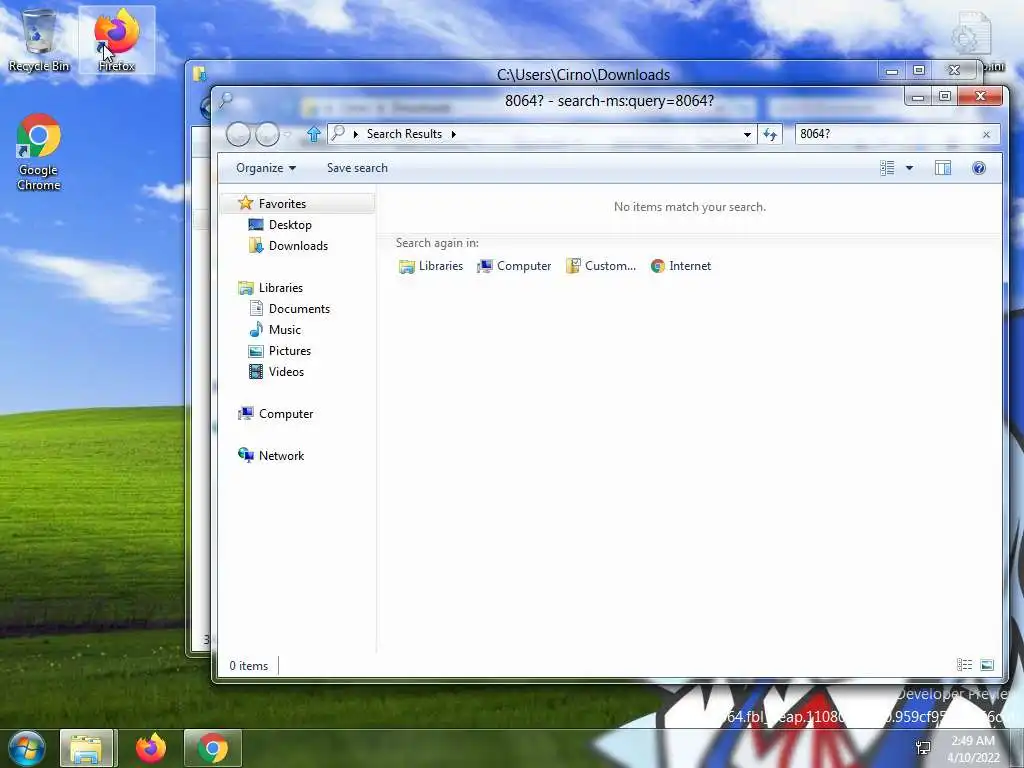This screenshot has height=768, width=1024.
Task: Open the Recycle Bin desktop icon
Action: 39,40
